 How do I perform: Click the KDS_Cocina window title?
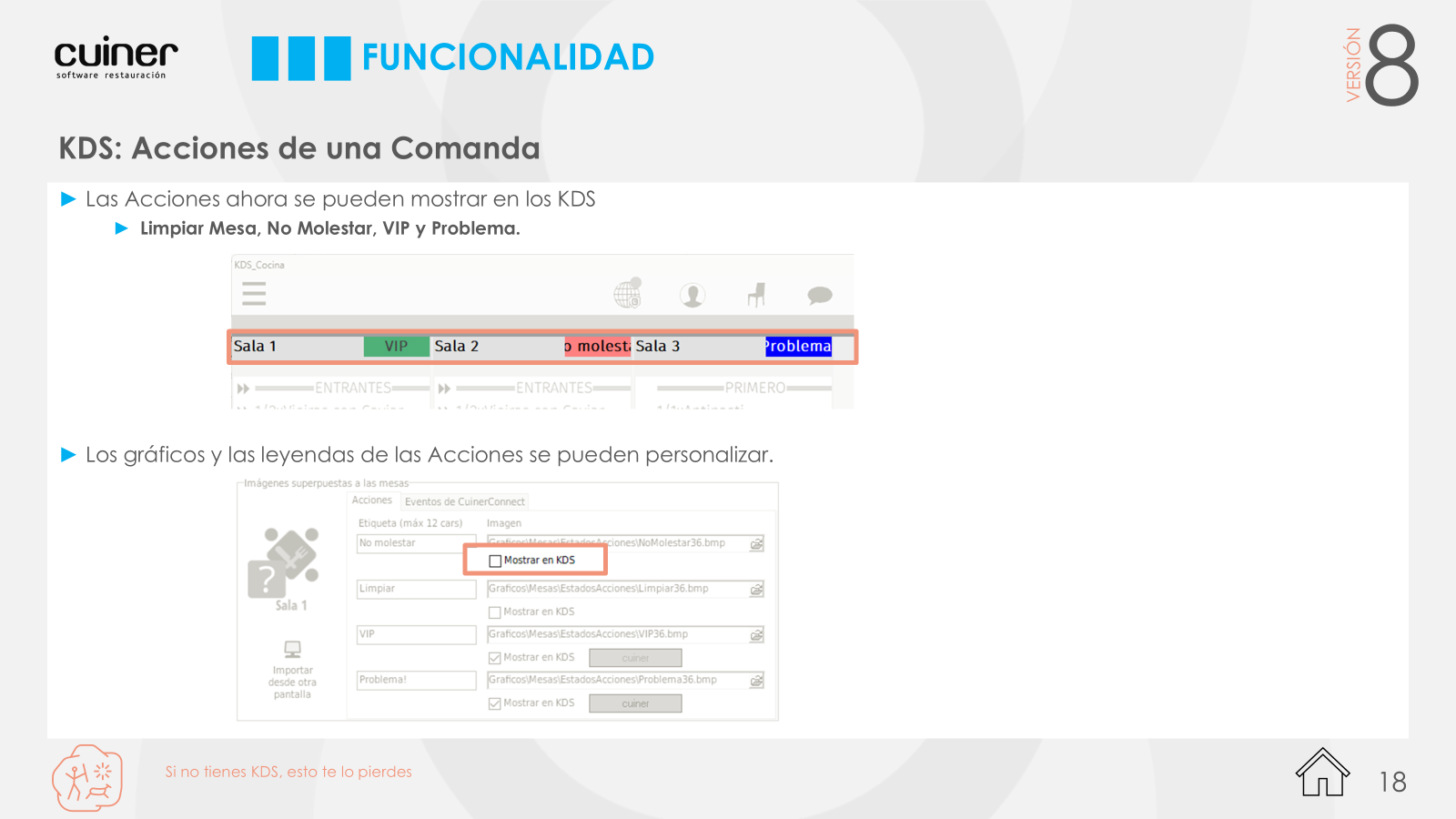pyautogui.click(x=259, y=265)
